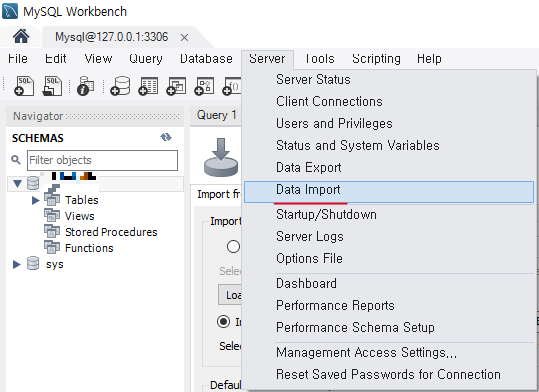Image resolution: width=539 pixels, height=392 pixels.
Task: Select Stored Procedures in schema tree
Action: [x=111, y=232]
